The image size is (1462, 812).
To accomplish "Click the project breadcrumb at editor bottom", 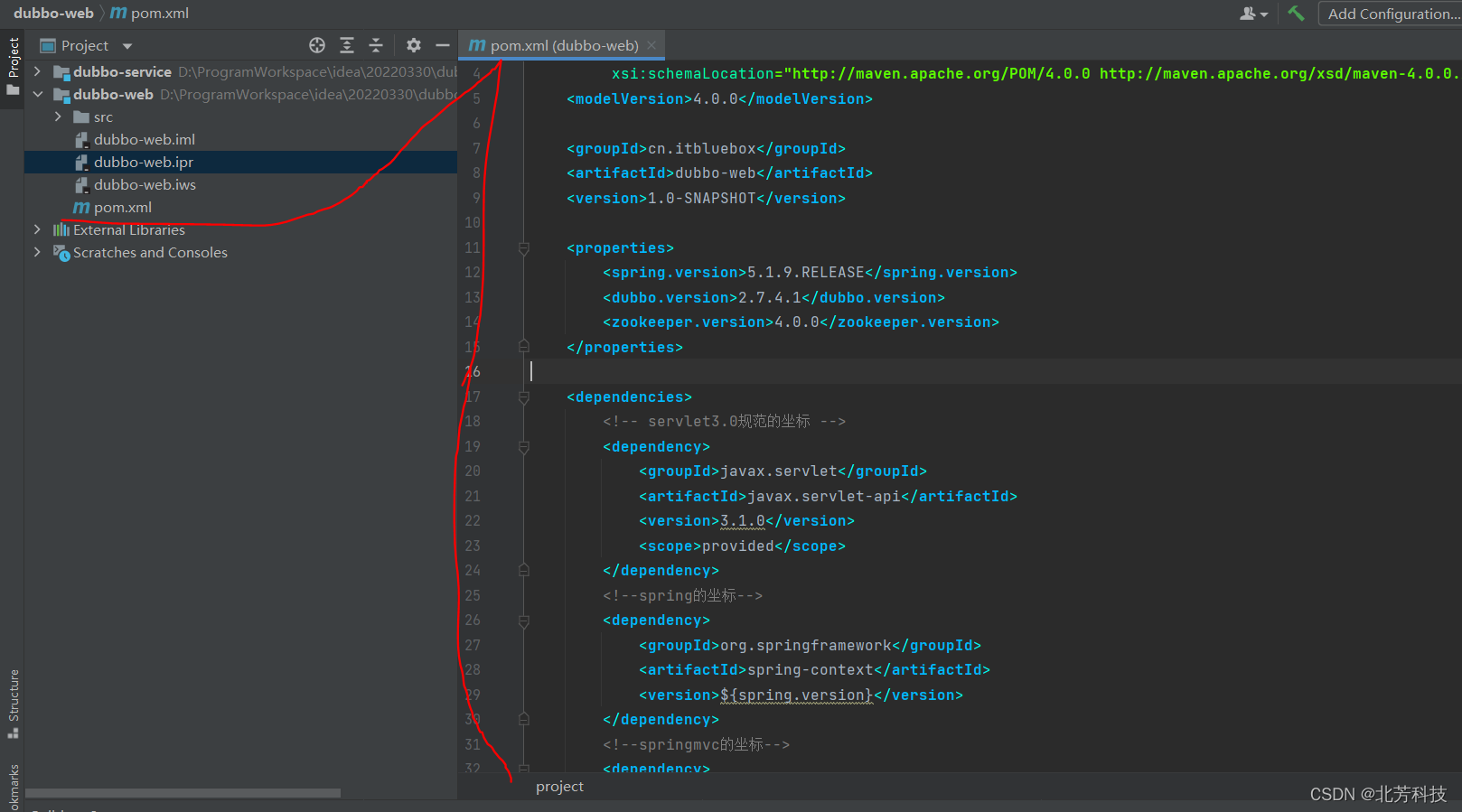I will 559,787.
